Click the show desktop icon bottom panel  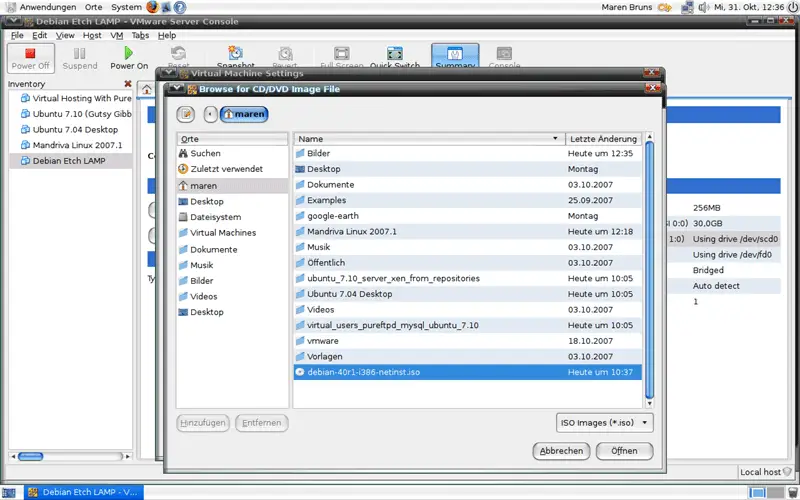pyautogui.click(x=9, y=493)
